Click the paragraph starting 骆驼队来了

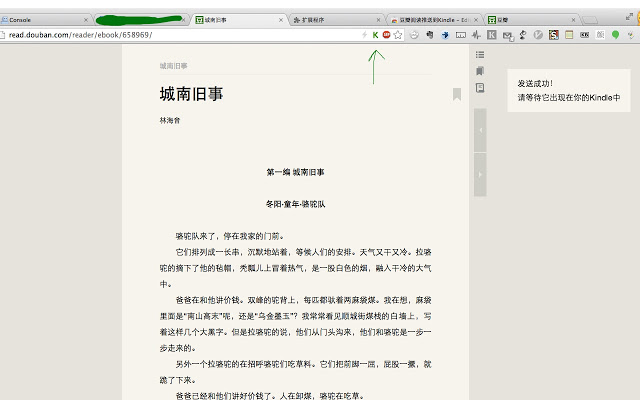230,236
